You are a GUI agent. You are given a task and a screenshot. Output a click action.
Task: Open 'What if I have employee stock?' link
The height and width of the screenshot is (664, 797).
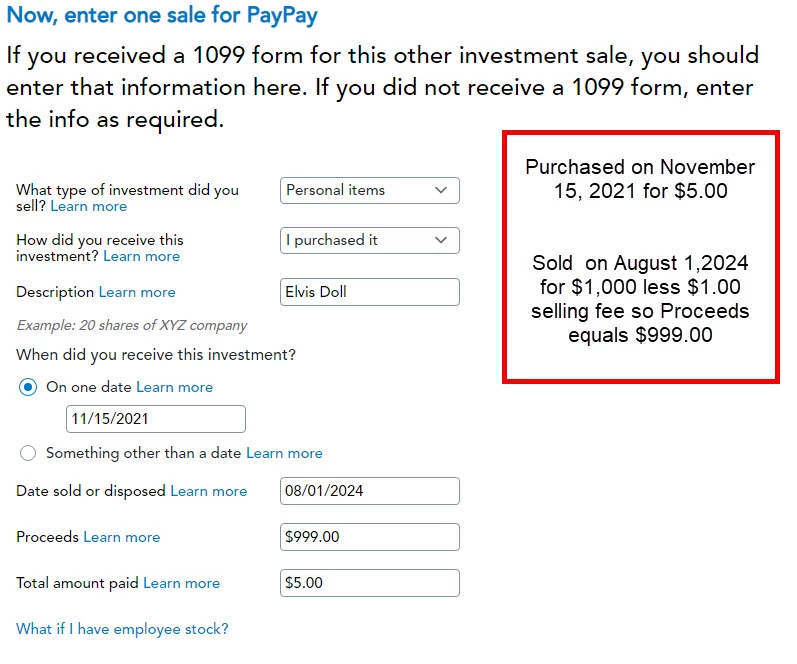[x=122, y=629]
